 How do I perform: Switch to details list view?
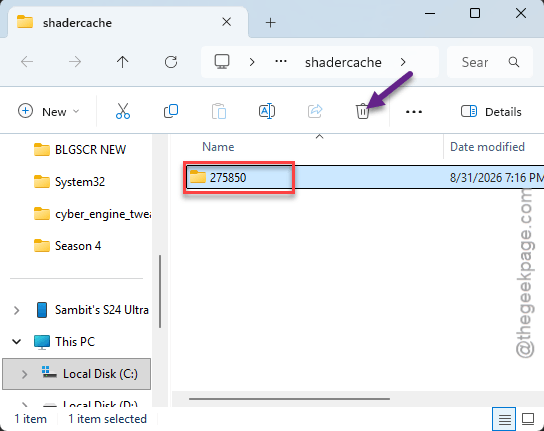point(504,419)
